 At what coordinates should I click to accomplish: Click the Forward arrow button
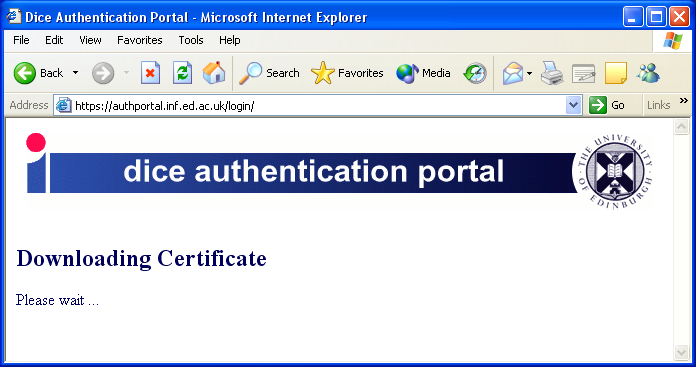click(103, 73)
